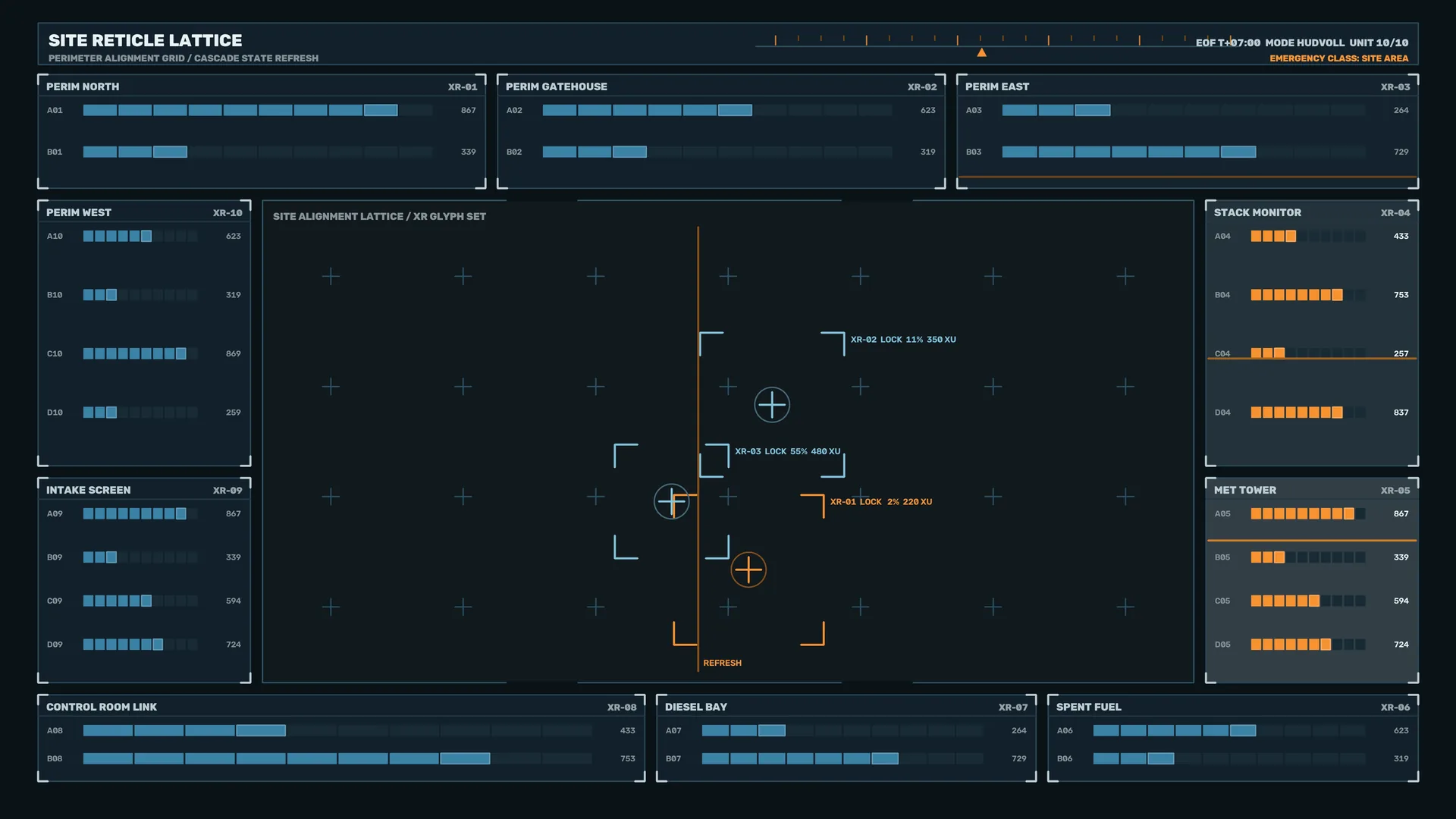
Task: Click the A02 row label in PERIM GATEHOUSE
Action: click(514, 110)
